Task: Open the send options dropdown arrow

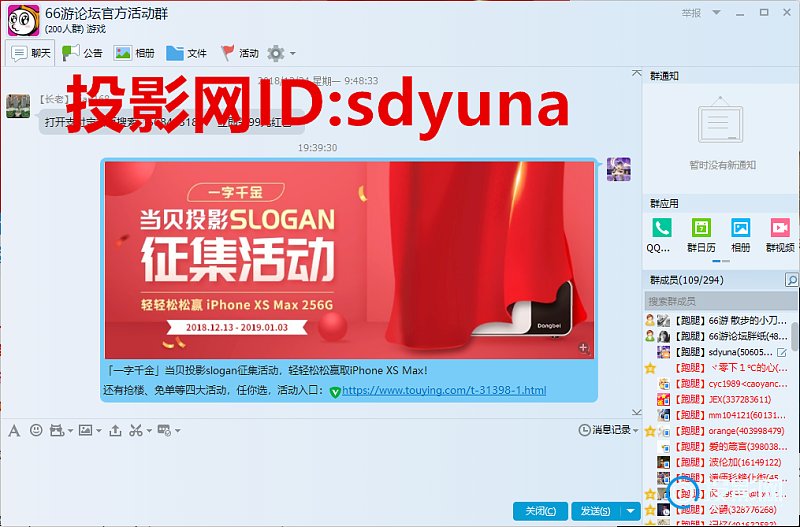Action: point(631,511)
